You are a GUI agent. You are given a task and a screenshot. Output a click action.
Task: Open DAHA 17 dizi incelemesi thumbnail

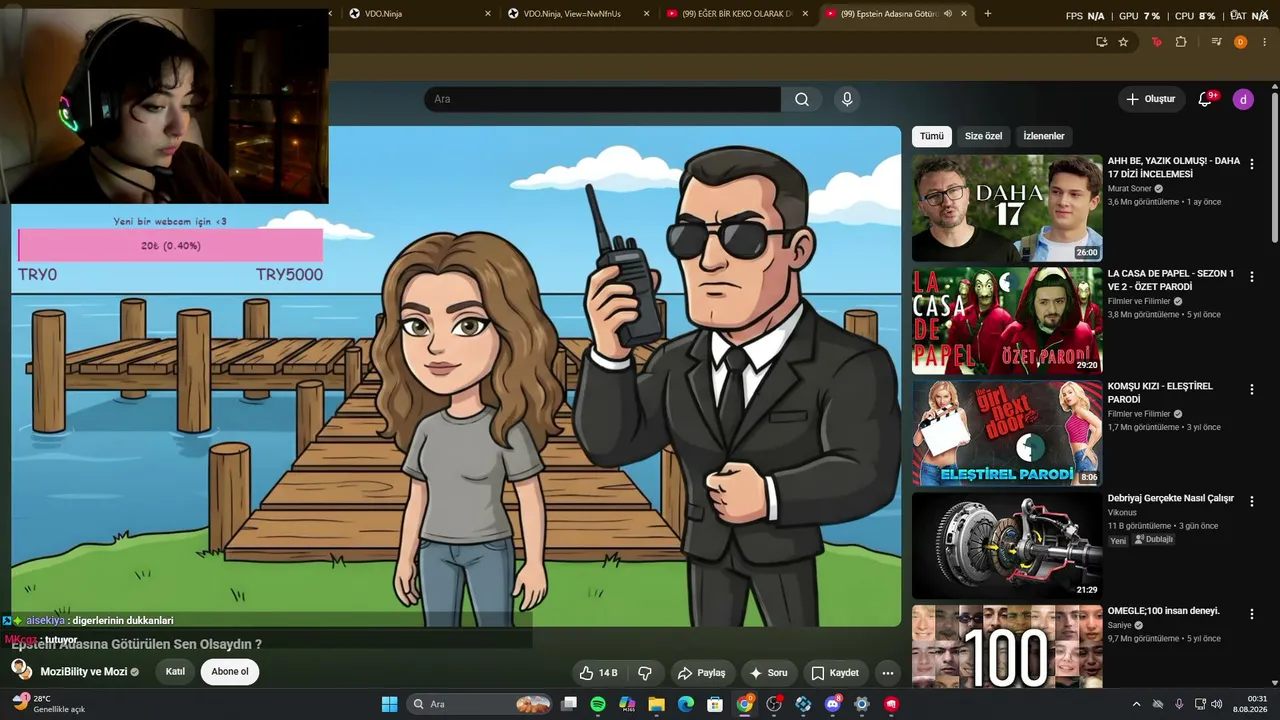pyautogui.click(x=1007, y=208)
